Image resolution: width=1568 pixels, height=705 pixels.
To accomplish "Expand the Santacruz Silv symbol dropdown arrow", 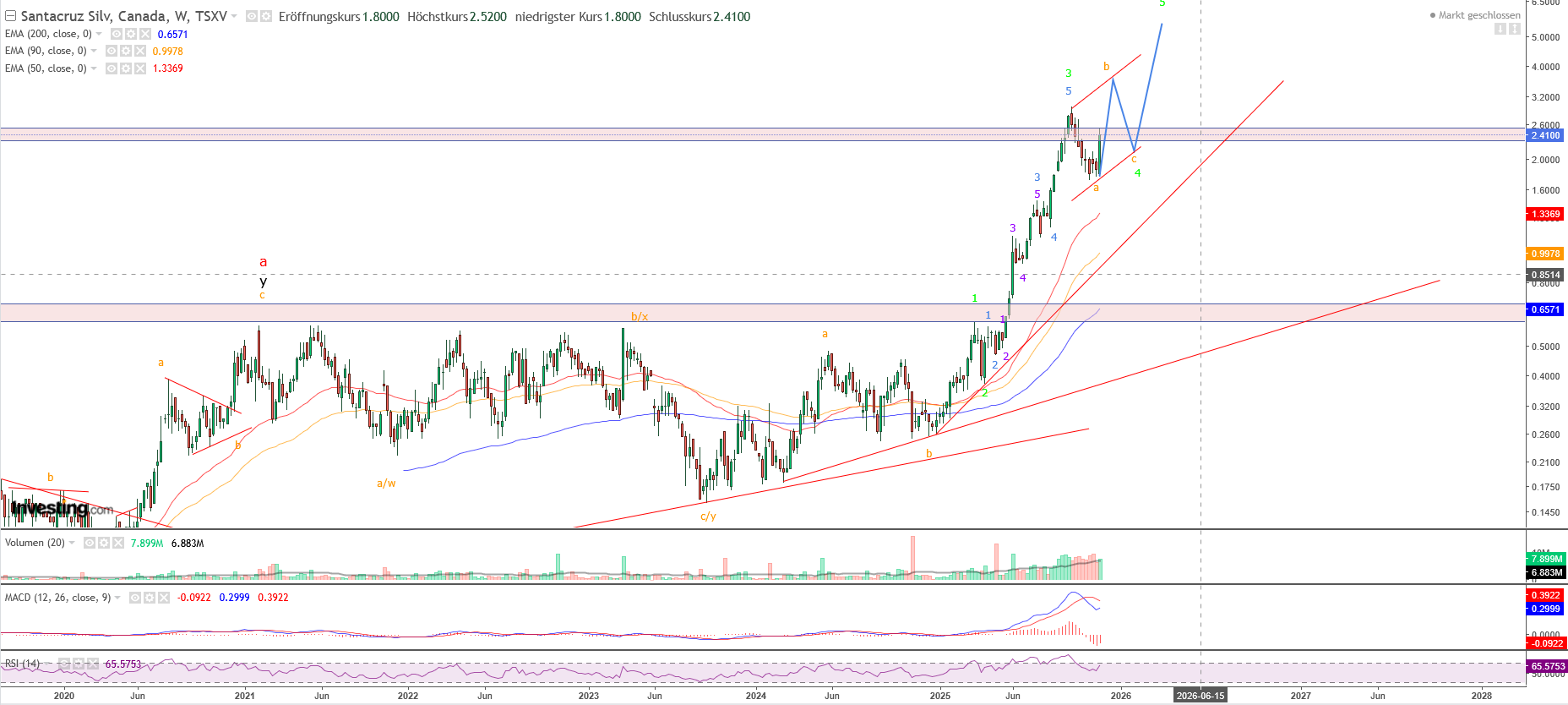I will (235, 16).
